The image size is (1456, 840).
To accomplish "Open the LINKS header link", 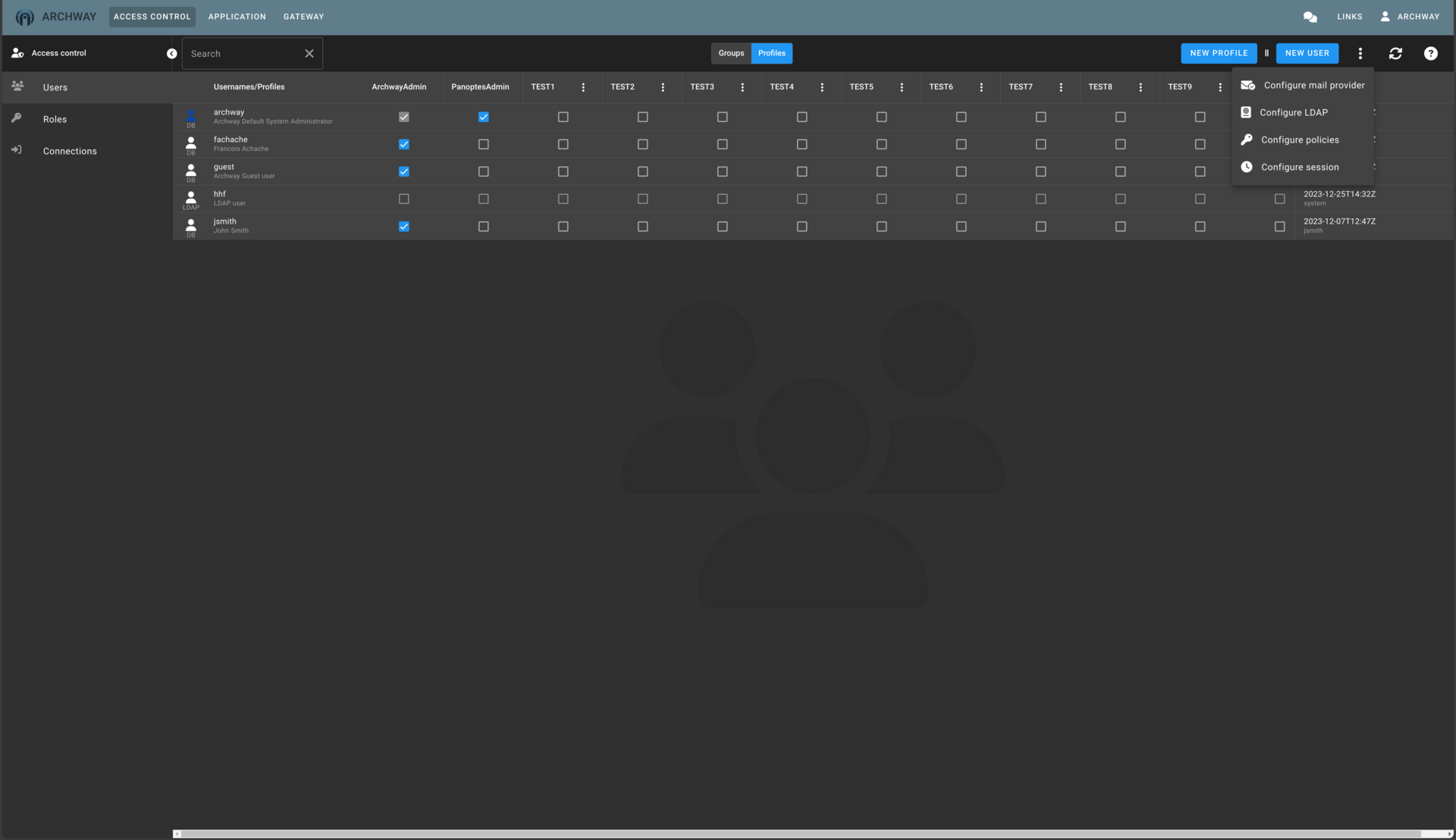I will click(1349, 17).
